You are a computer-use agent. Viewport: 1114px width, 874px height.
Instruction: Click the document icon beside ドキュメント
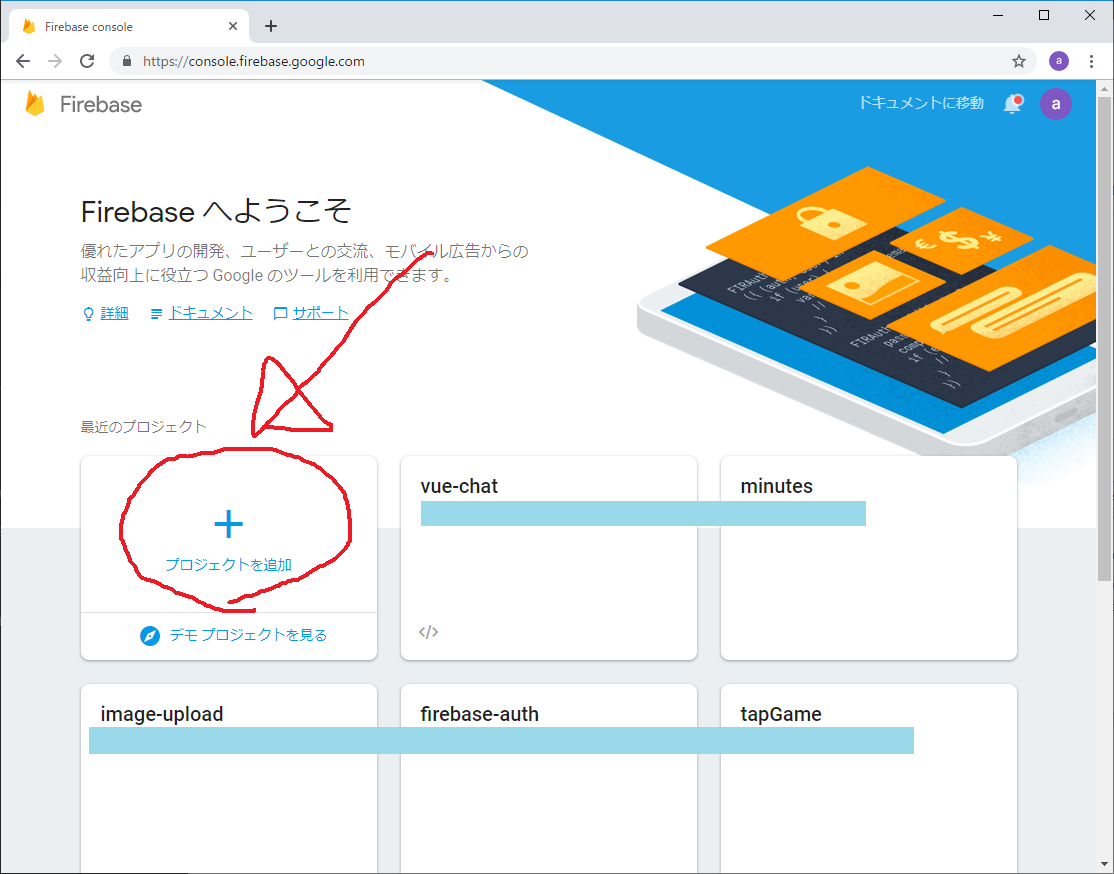pos(156,313)
